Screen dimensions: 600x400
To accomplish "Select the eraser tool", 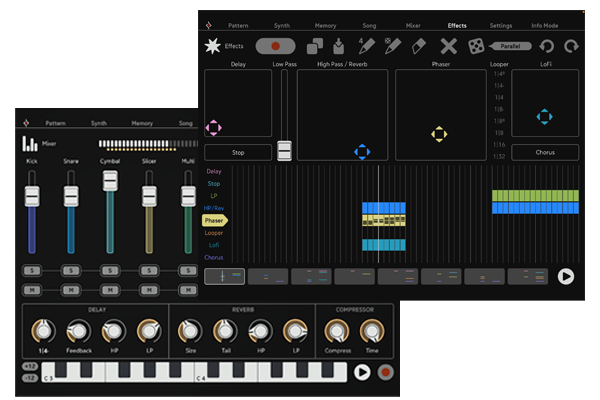I will click(x=421, y=46).
